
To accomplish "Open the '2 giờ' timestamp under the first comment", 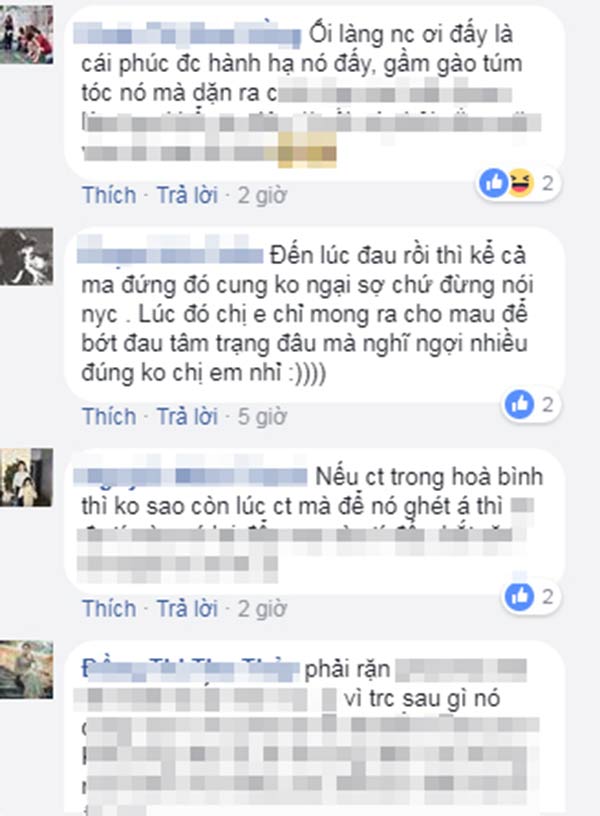I will (x=262, y=196).
